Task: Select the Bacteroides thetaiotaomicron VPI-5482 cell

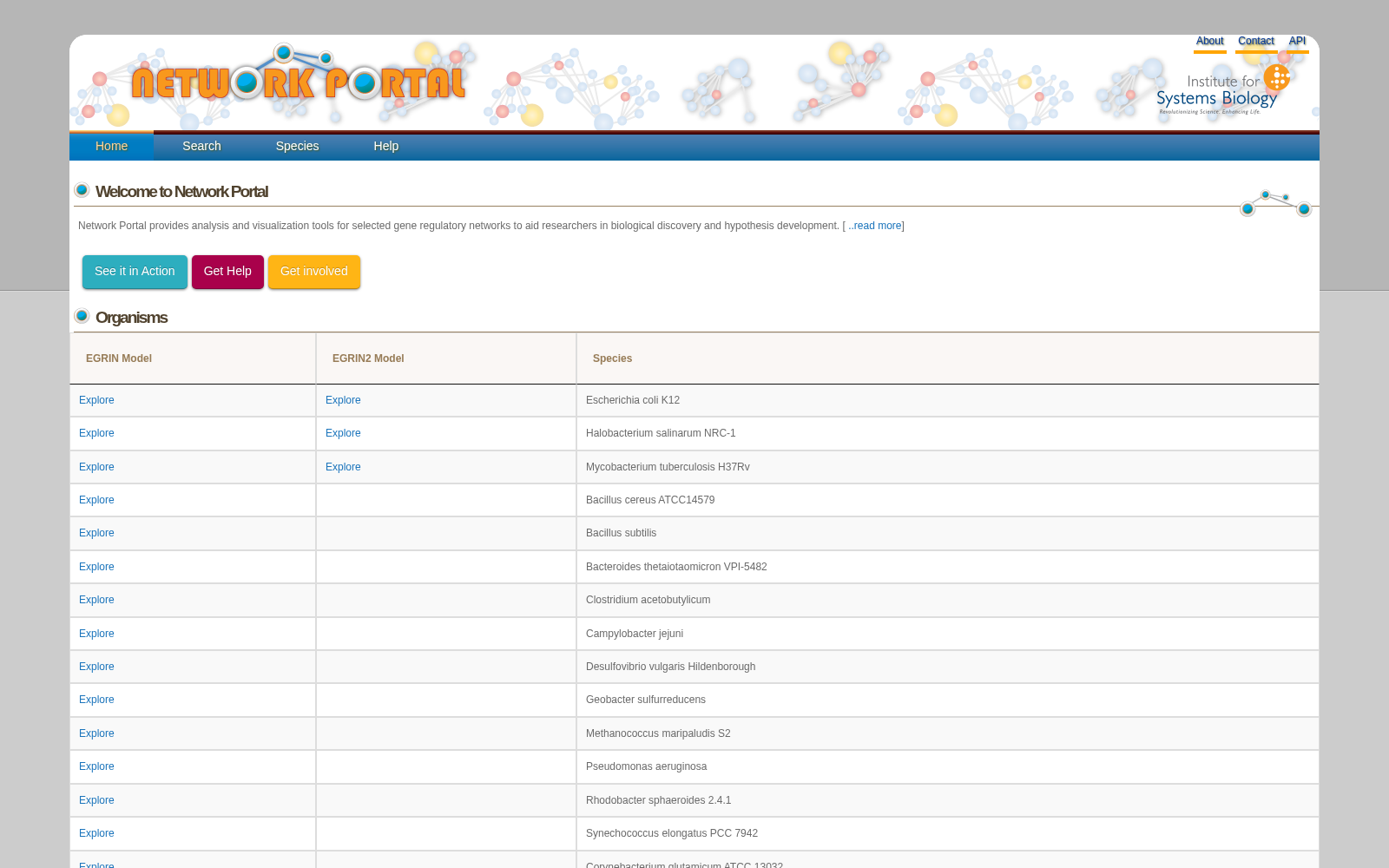Action: (948, 567)
